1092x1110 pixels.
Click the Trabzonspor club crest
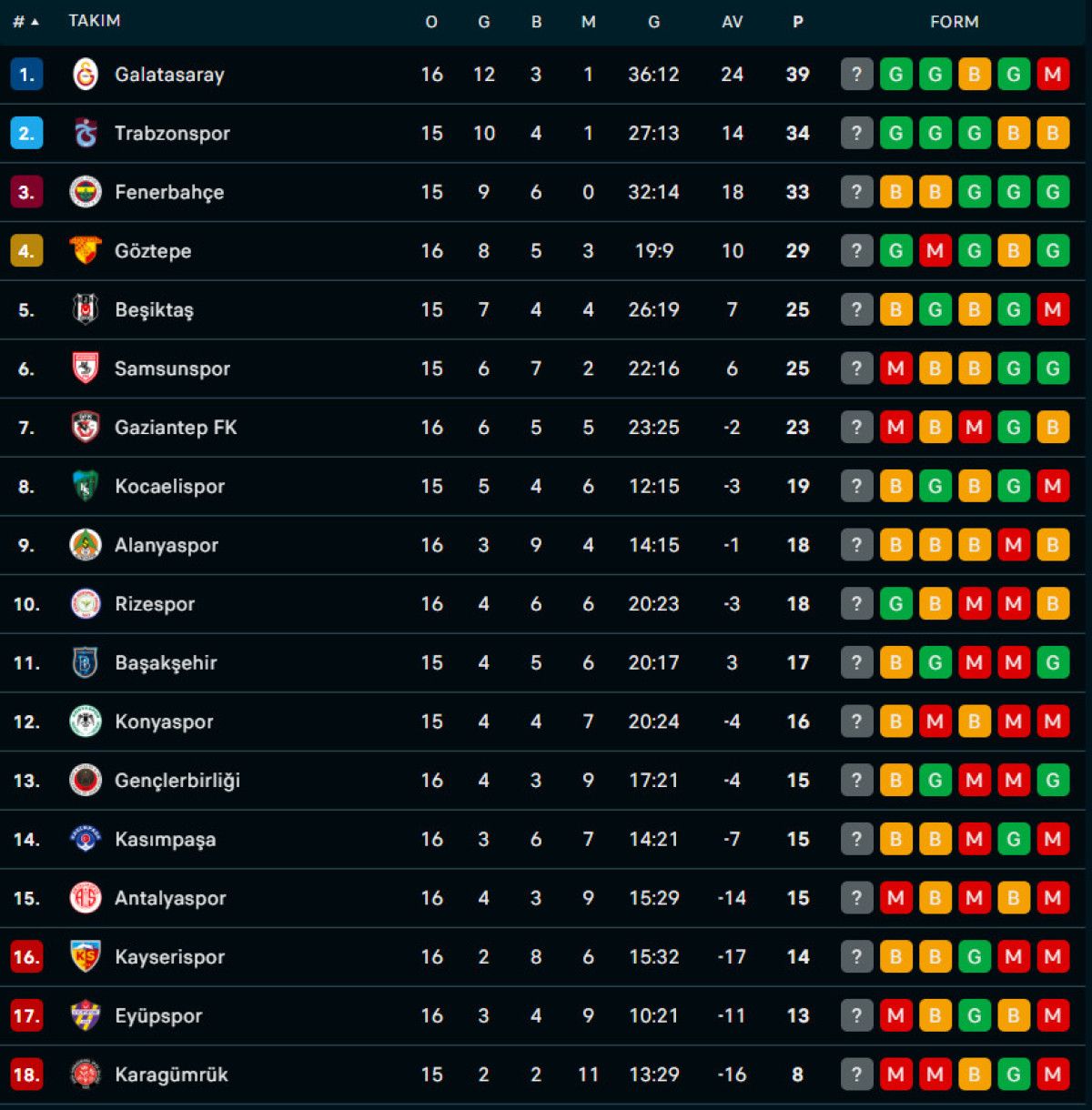point(86,134)
